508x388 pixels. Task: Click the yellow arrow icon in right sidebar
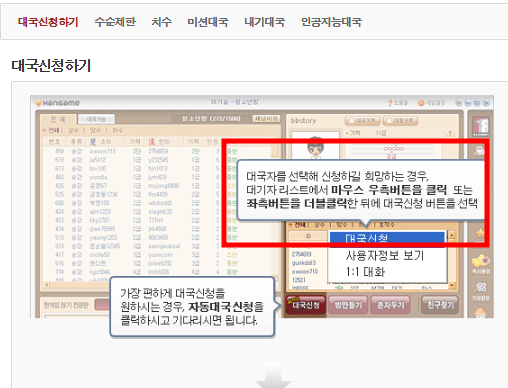click(480, 261)
